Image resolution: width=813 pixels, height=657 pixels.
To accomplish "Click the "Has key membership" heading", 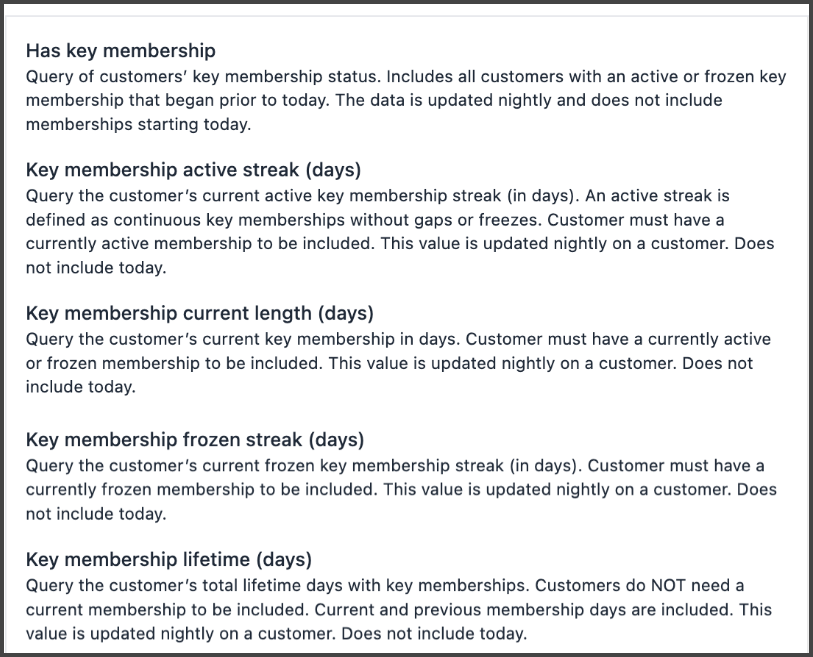I will coord(120,51).
